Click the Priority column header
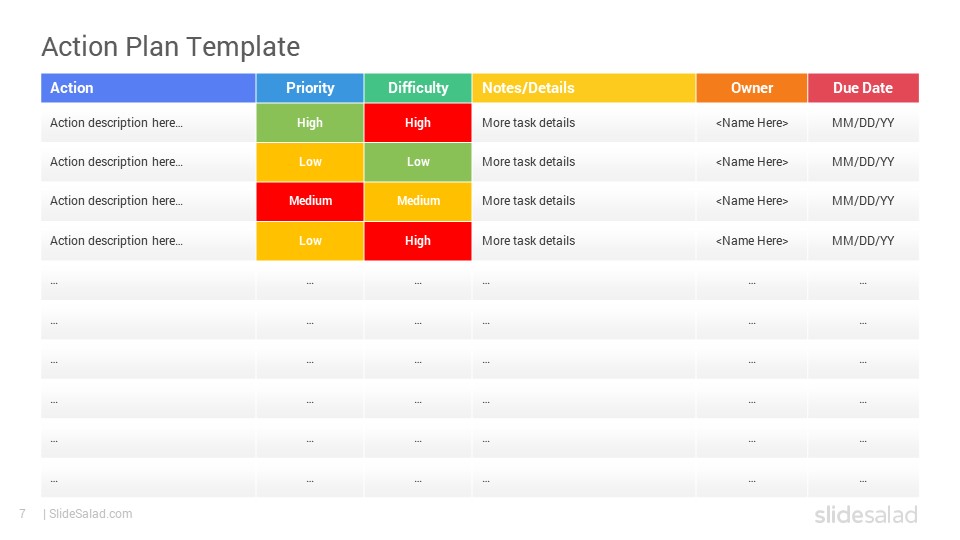This screenshot has height=540, width=960. tap(310, 88)
